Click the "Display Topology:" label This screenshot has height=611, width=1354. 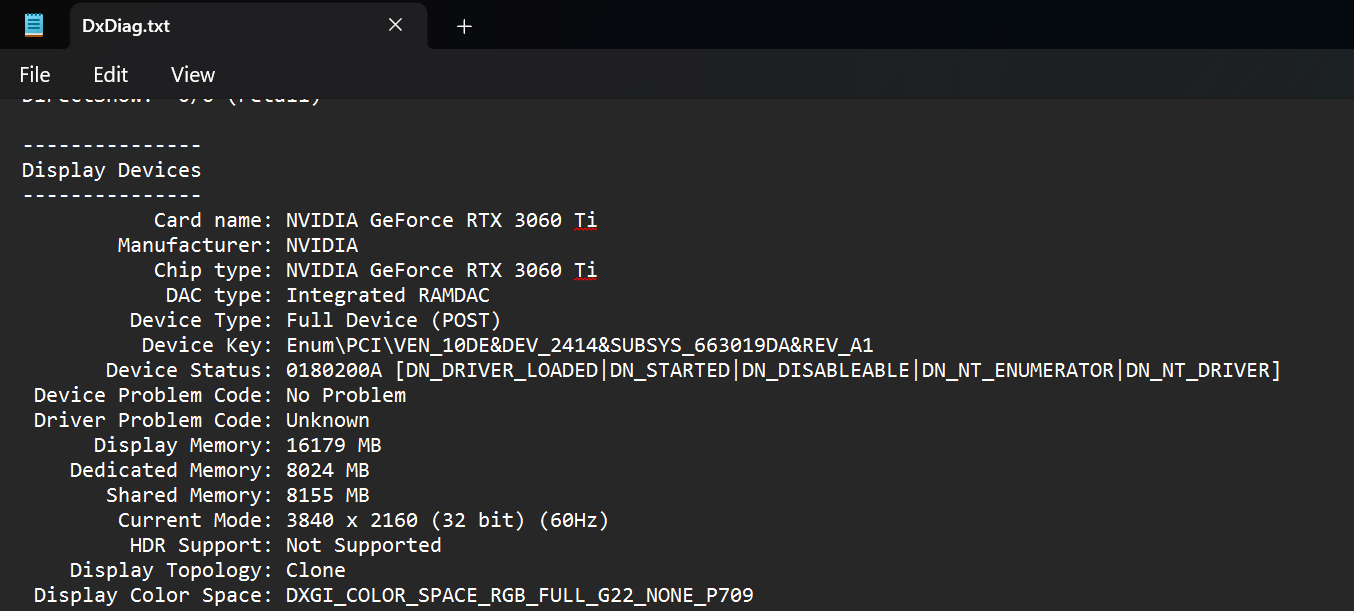(x=172, y=570)
